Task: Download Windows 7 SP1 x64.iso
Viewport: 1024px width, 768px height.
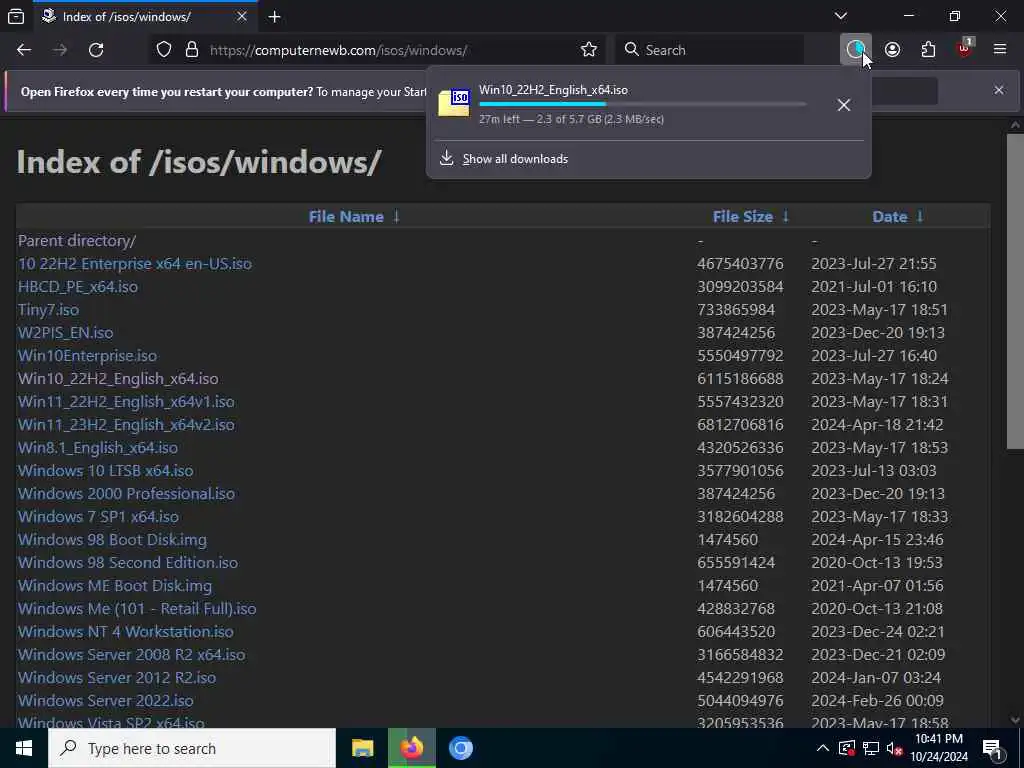Action: [x=98, y=516]
